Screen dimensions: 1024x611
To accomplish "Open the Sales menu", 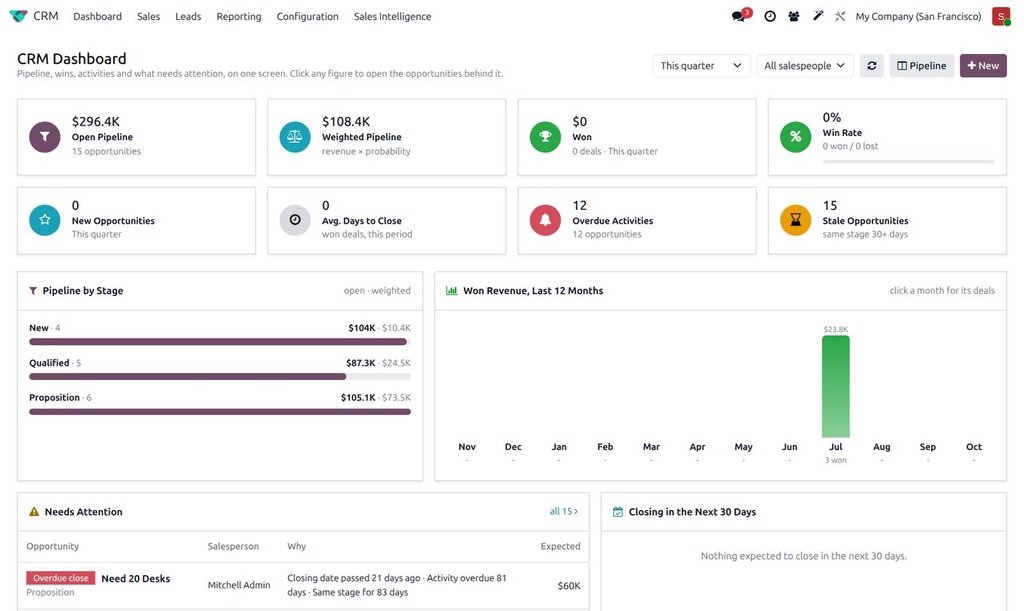I will (x=148, y=16).
